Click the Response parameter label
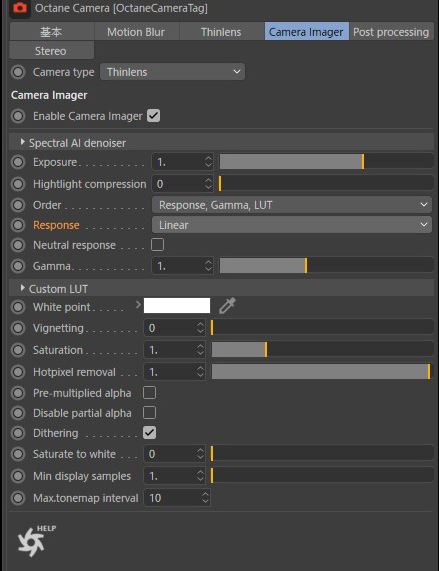 56,225
